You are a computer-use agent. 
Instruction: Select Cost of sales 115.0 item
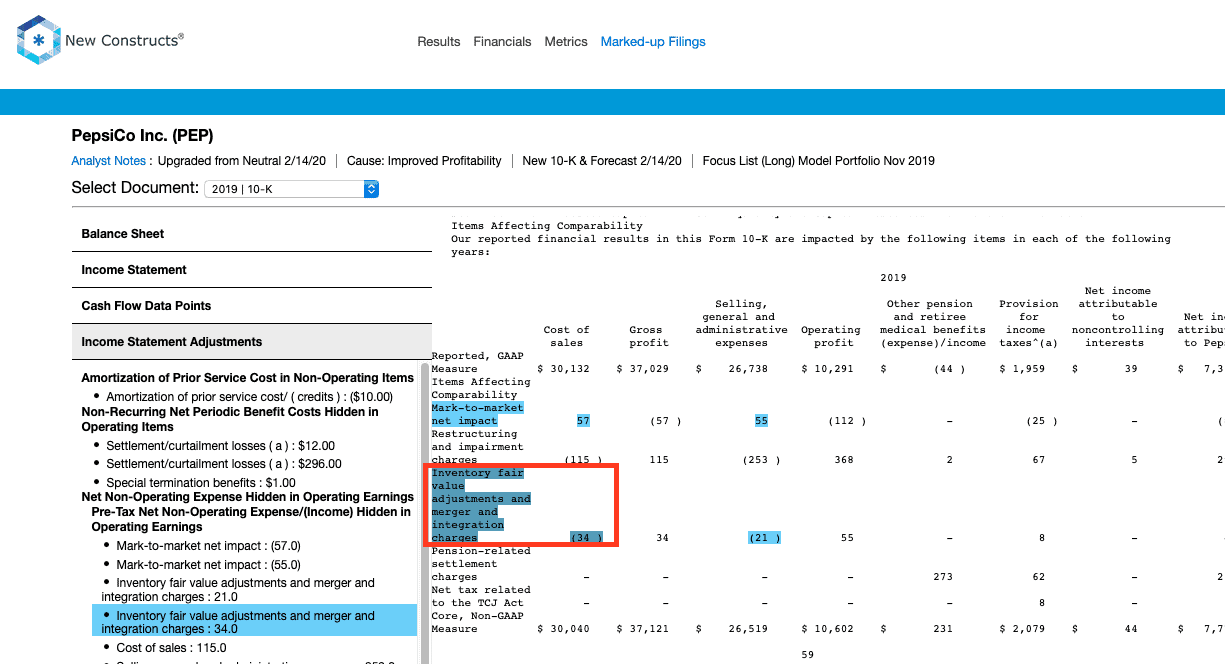pyautogui.click(x=172, y=648)
